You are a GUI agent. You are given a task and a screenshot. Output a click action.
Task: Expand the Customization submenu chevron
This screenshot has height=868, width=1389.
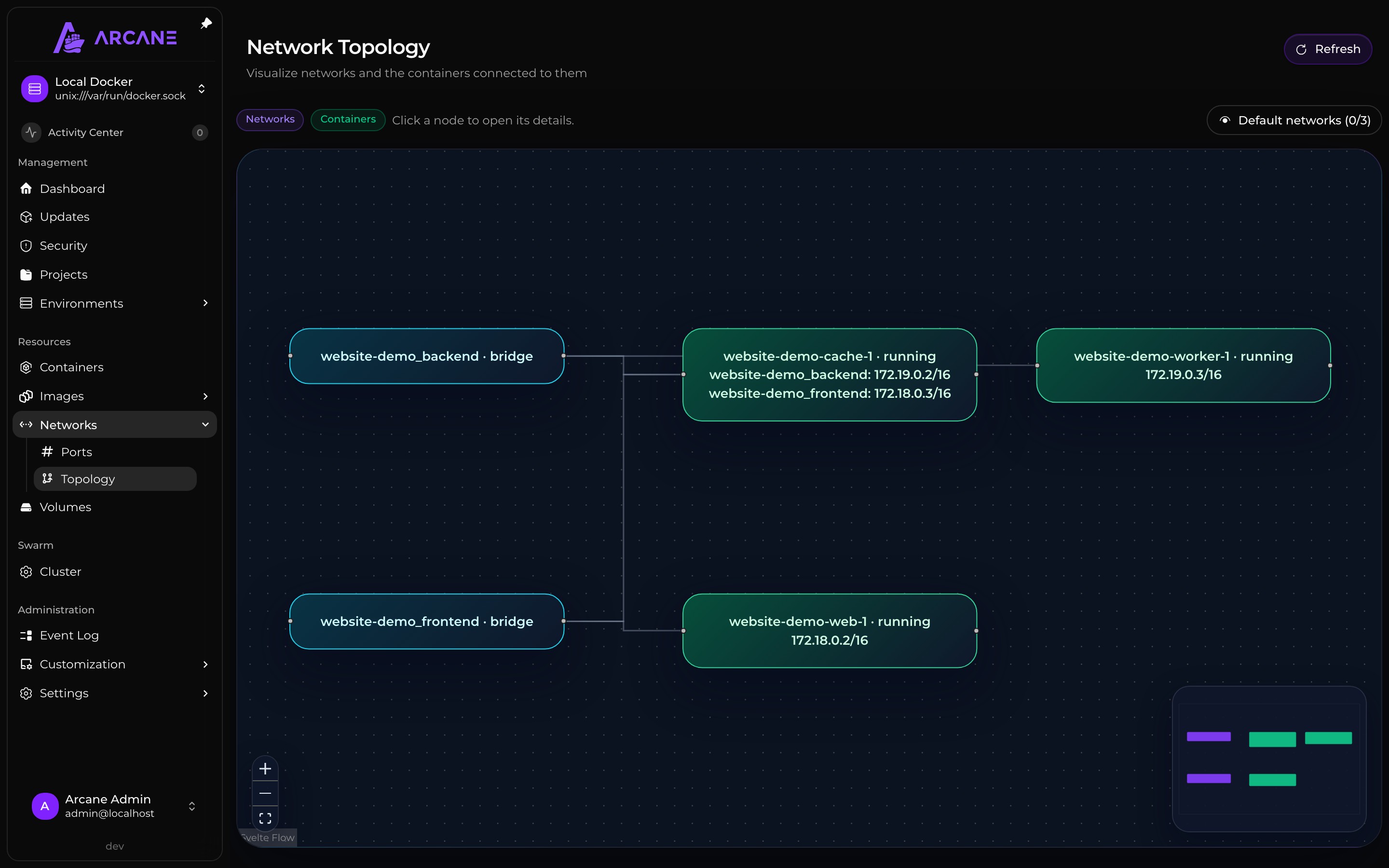click(x=205, y=664)
